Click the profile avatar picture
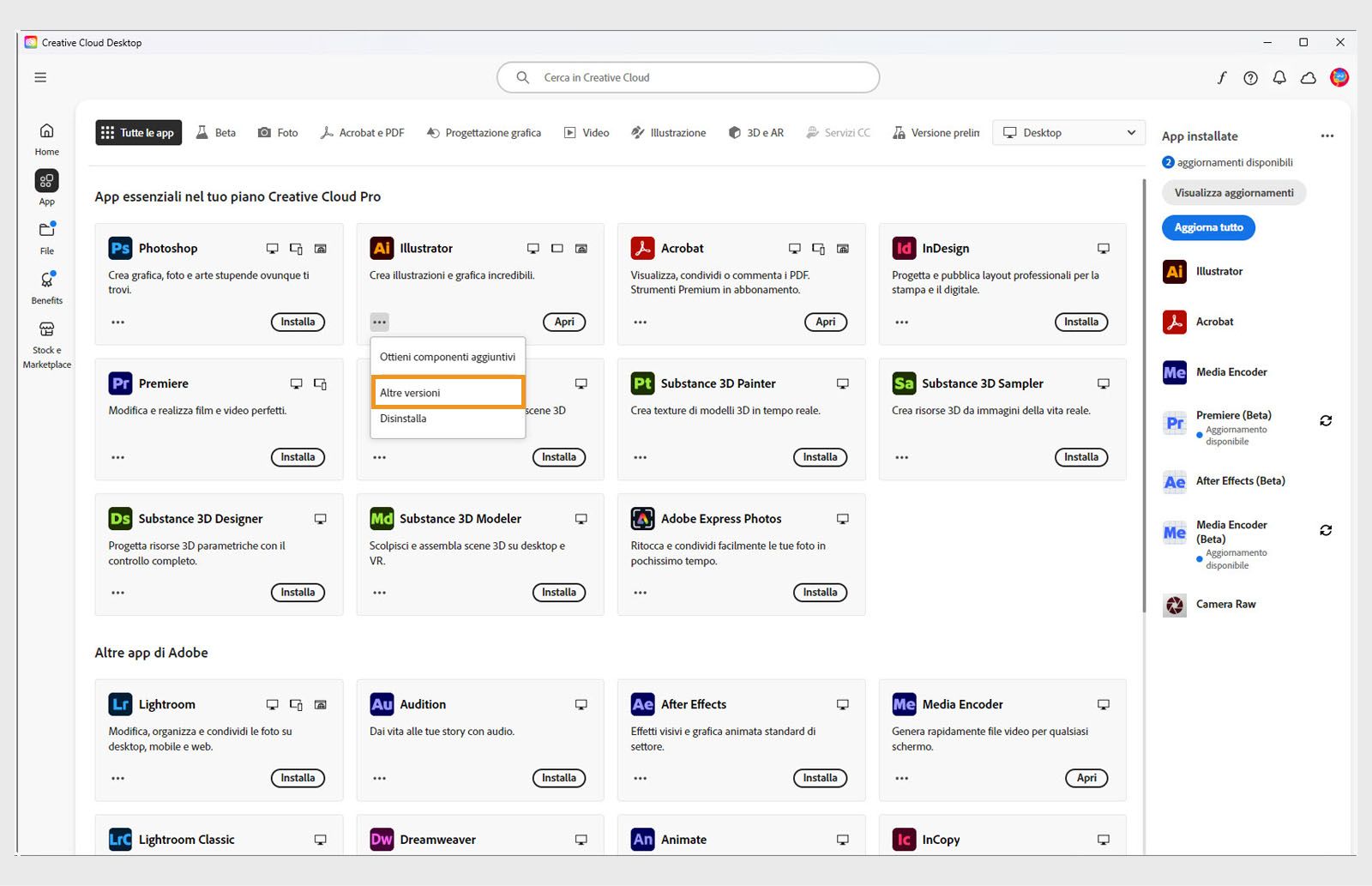 tap(1339, 77)
